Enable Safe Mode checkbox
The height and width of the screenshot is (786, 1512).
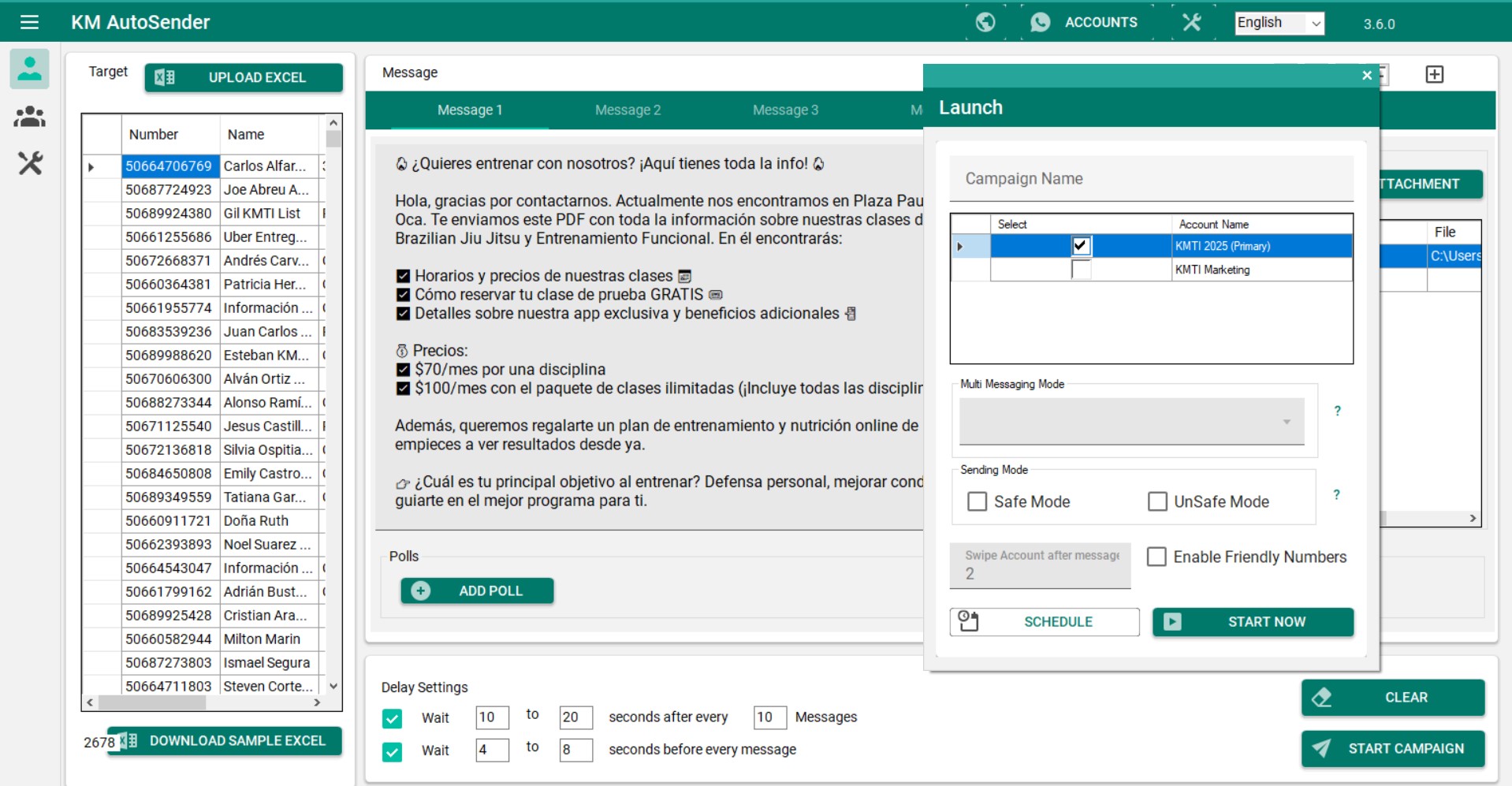click(x=978, y=501)
